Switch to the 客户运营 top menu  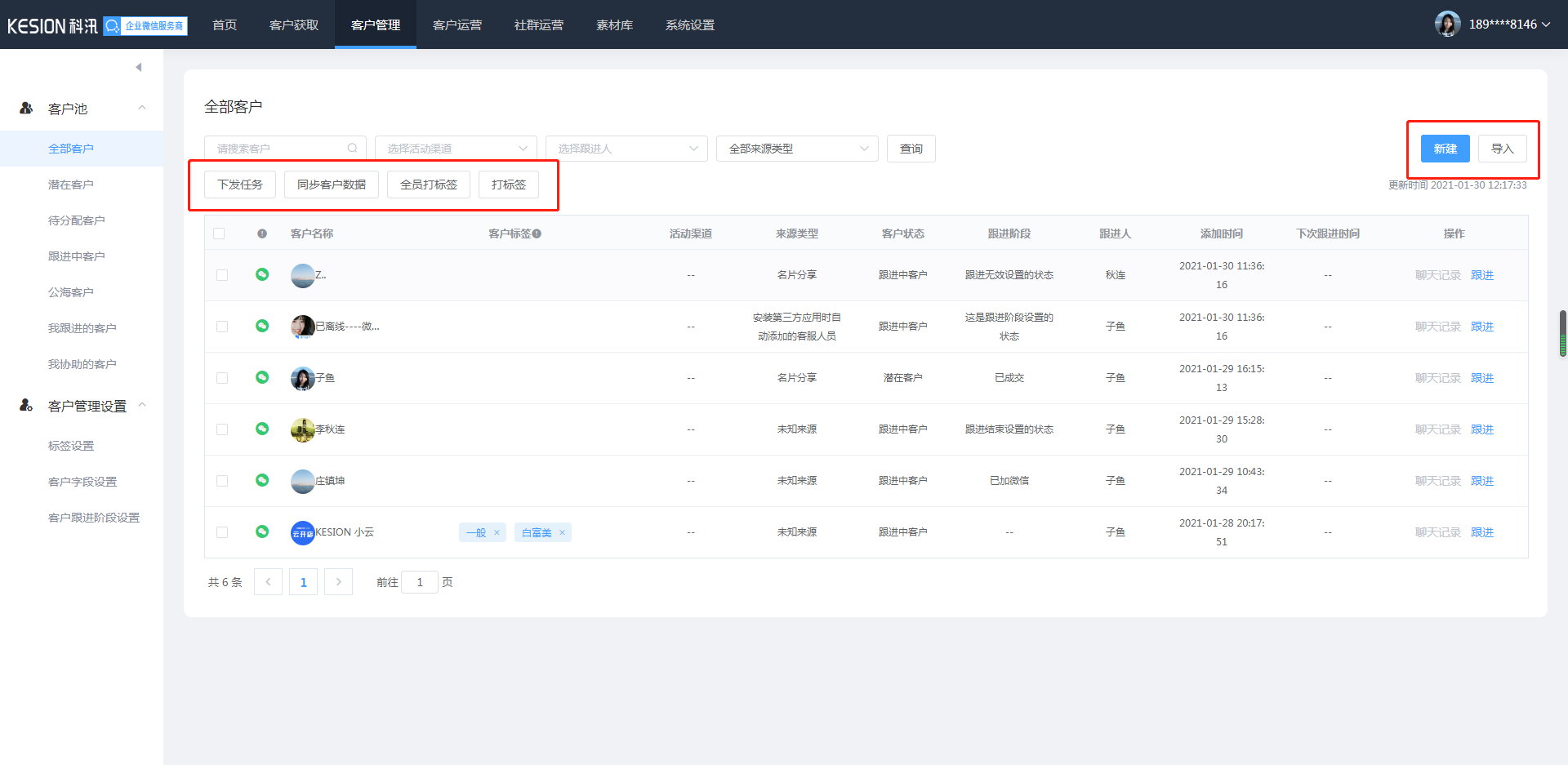(457, 25)
